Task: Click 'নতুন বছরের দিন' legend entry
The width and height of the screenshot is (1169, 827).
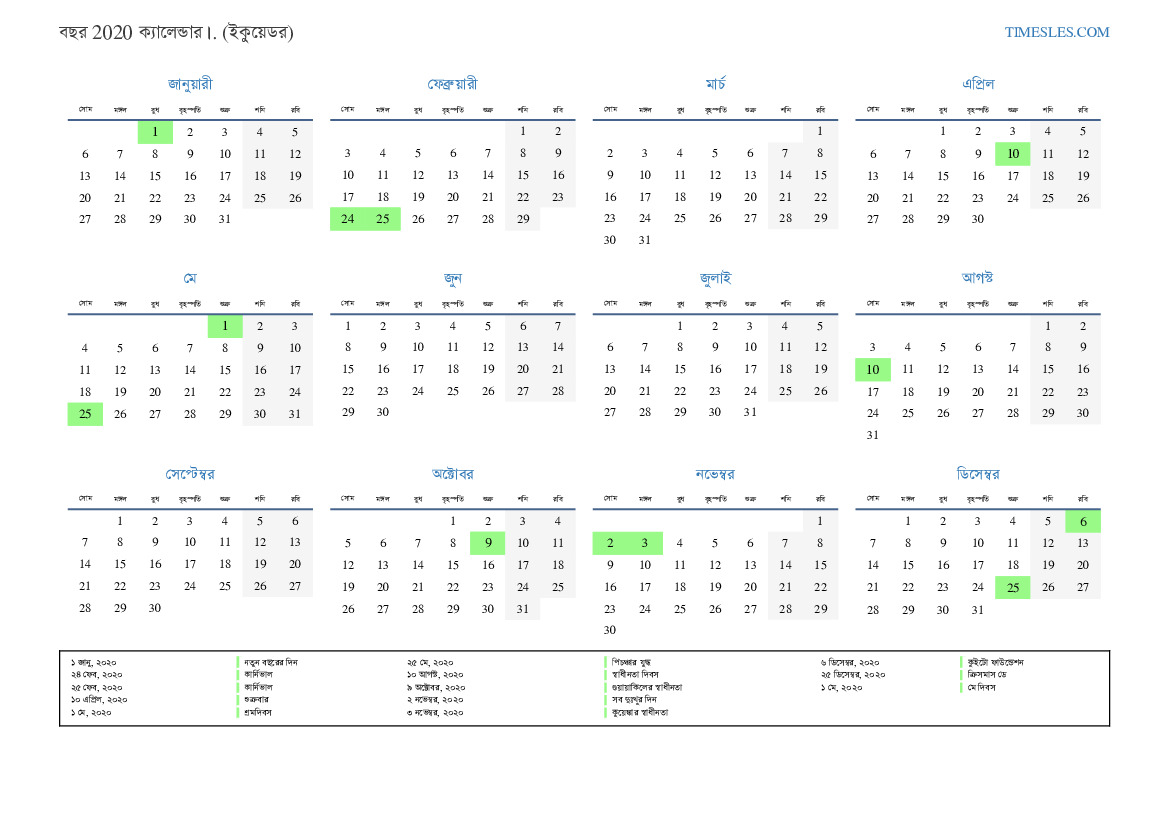Action: [x=271, y=662]
